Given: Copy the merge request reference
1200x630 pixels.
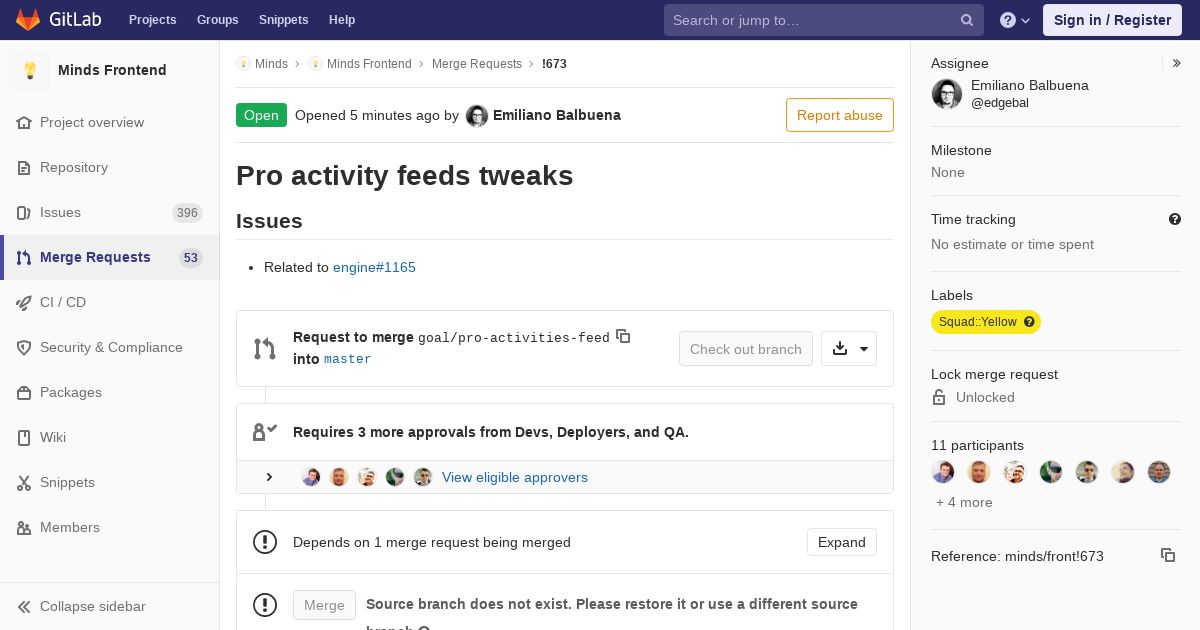Looking at the screenshot, I should click(x=1168, y=555).
